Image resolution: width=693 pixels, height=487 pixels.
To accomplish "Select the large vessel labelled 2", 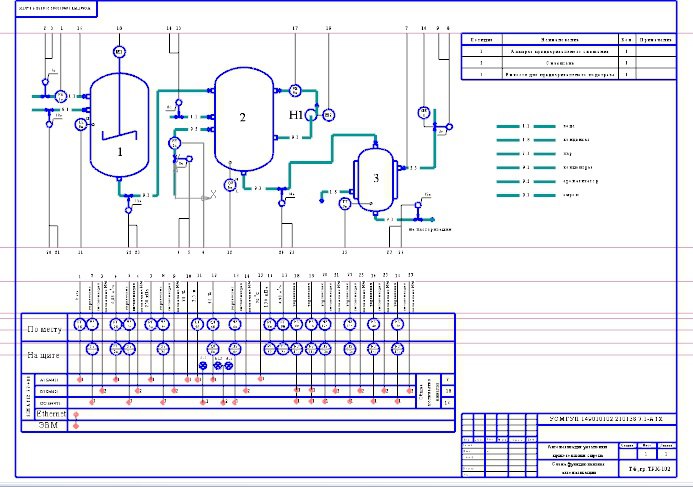I will tap(244, 119).
